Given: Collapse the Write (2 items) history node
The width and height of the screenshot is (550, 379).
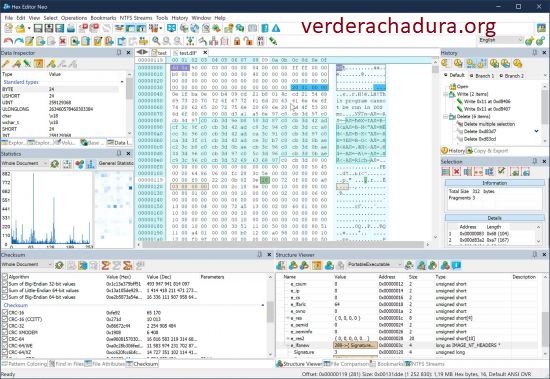Looking at the screenshot, I should click(446, 94).
